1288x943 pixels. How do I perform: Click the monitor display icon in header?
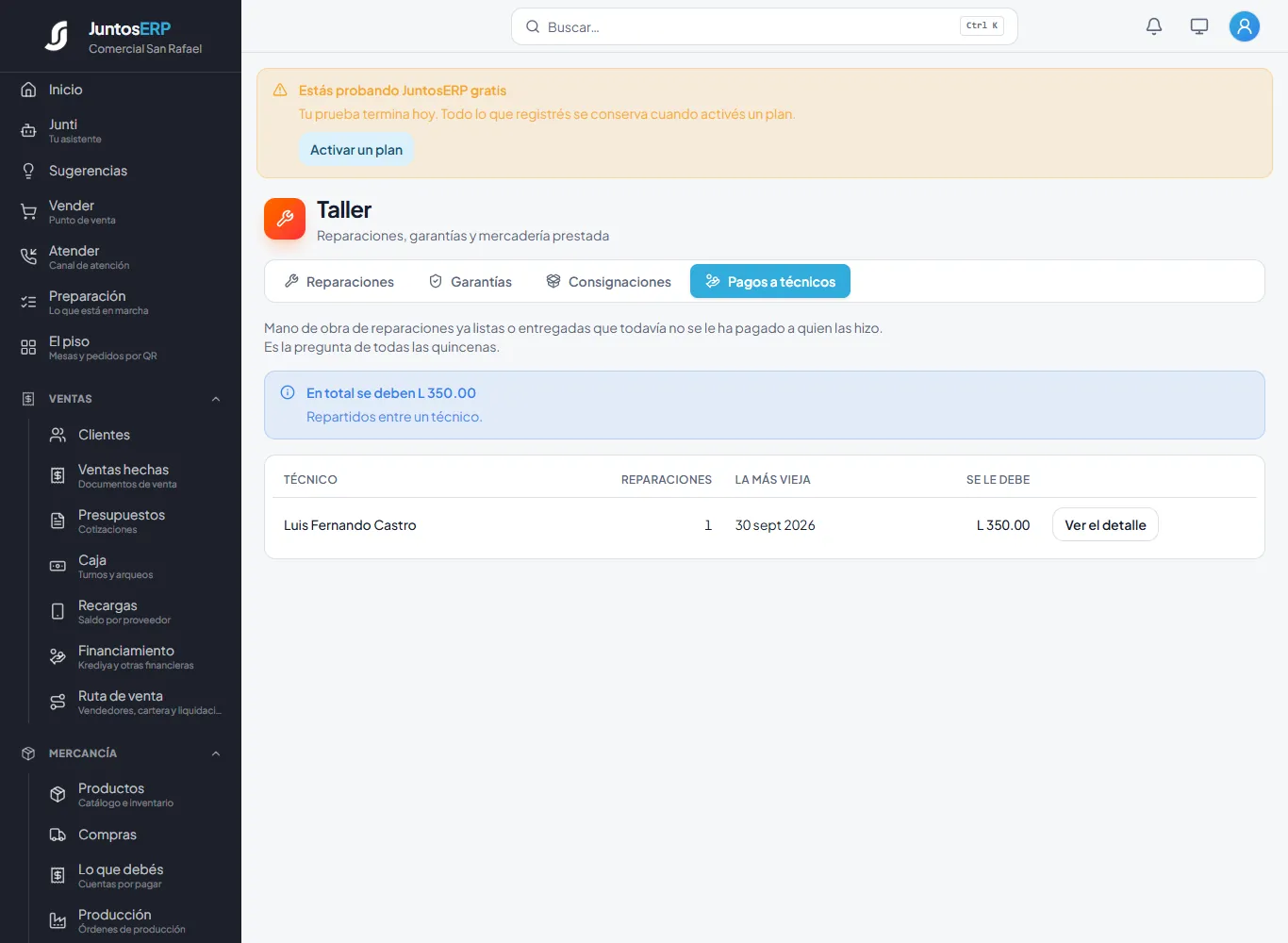[1199, 26]
